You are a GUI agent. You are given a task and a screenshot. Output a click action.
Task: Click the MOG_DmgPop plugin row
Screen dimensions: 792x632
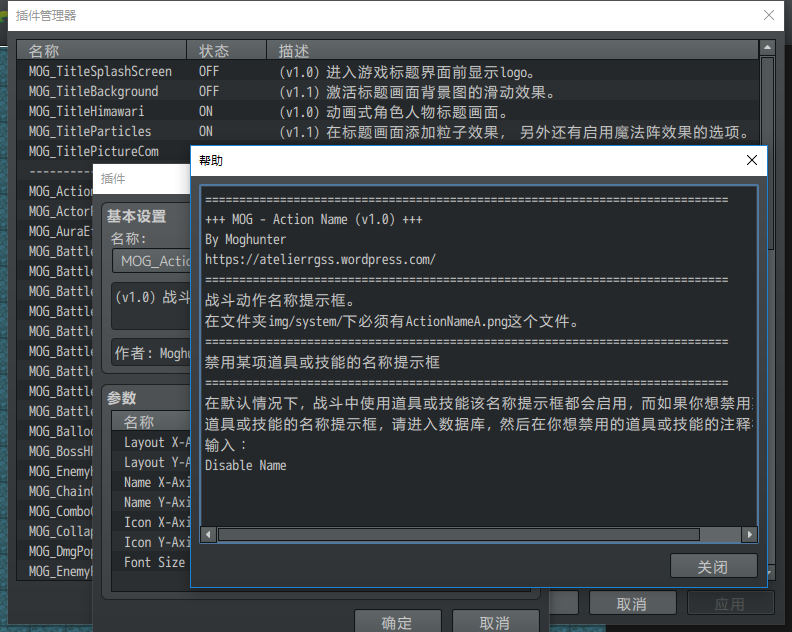(x=55, y=551)
